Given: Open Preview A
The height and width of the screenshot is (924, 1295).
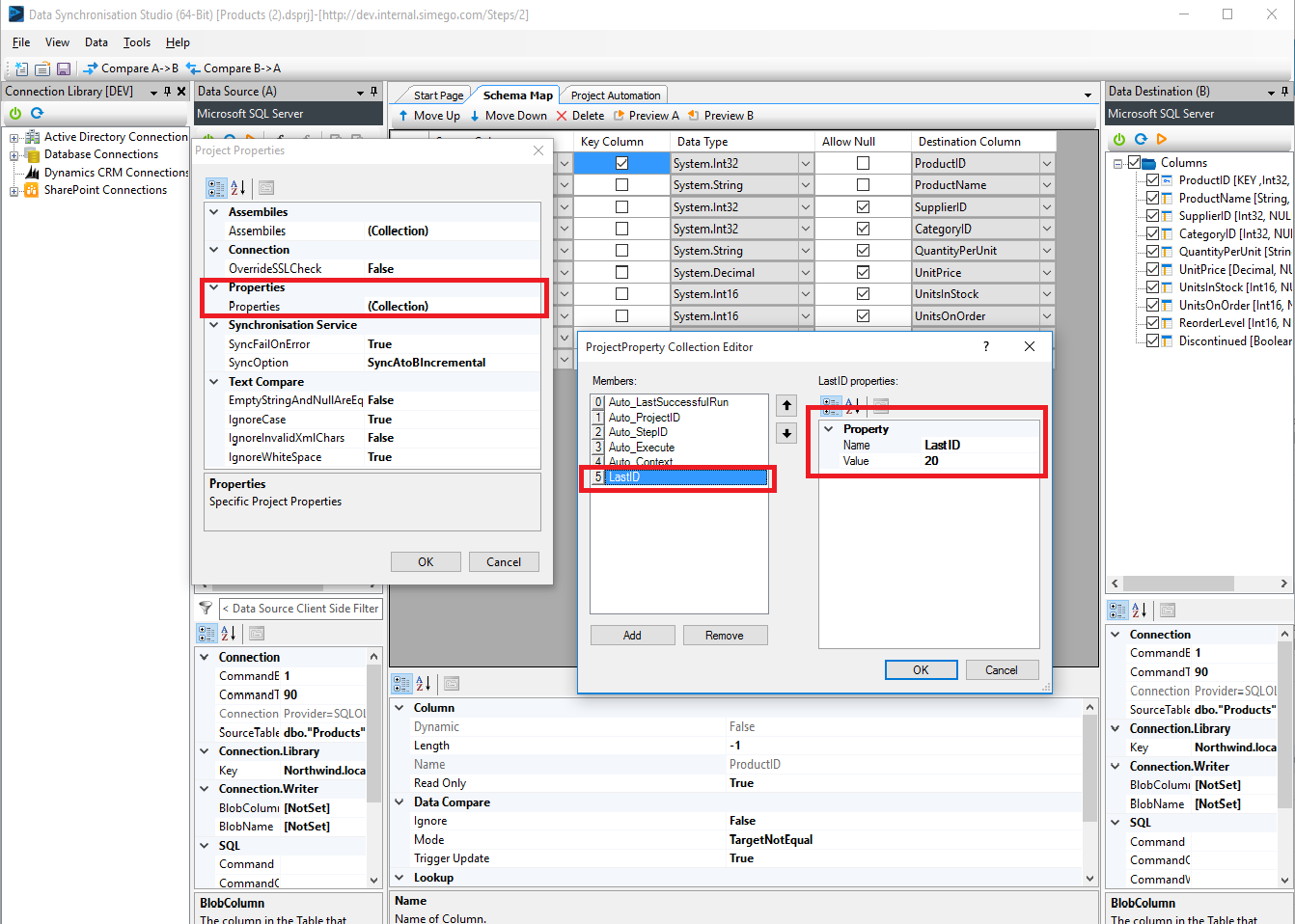Looking at the screenshot, I should [646, 116].
